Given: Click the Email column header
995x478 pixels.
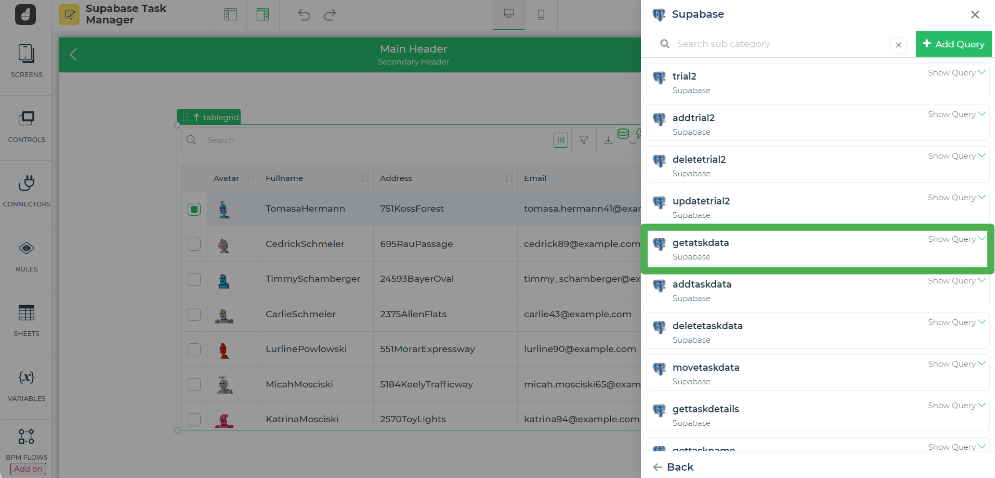Looking at the screenshot, I should coord(535,178).
